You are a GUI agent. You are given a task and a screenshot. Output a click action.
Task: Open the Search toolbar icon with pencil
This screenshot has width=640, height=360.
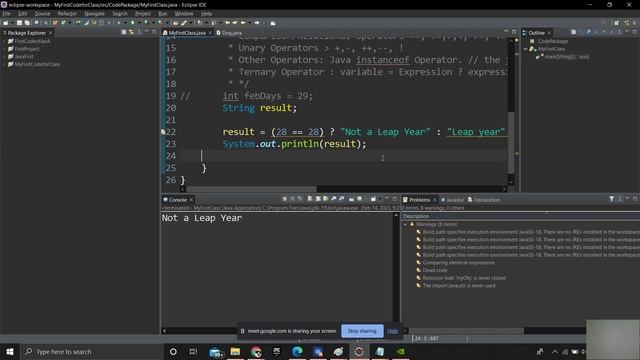pos(184,23)
